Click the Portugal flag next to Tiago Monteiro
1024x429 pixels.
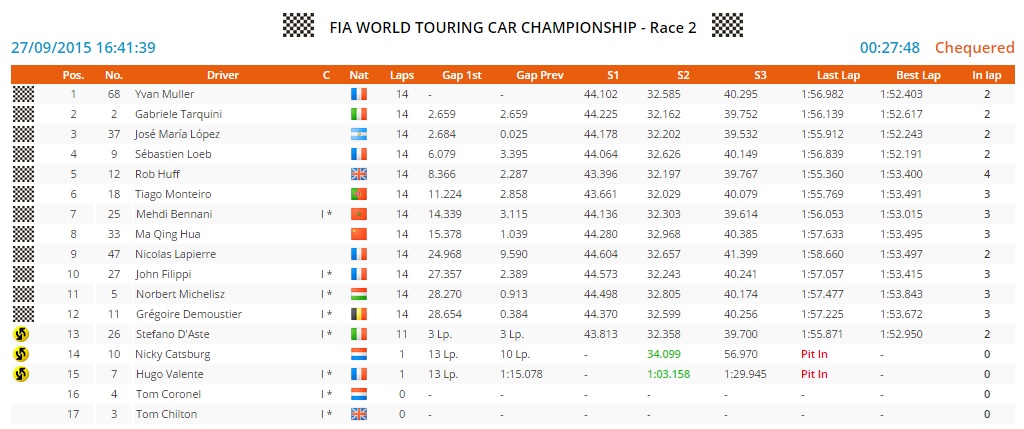359,194
